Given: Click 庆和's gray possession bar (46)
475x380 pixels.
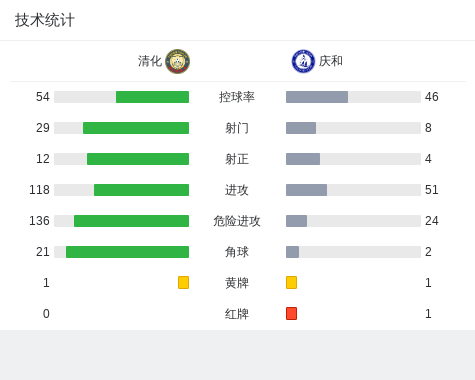Looking at the screenshot, I should coord(317,97).
